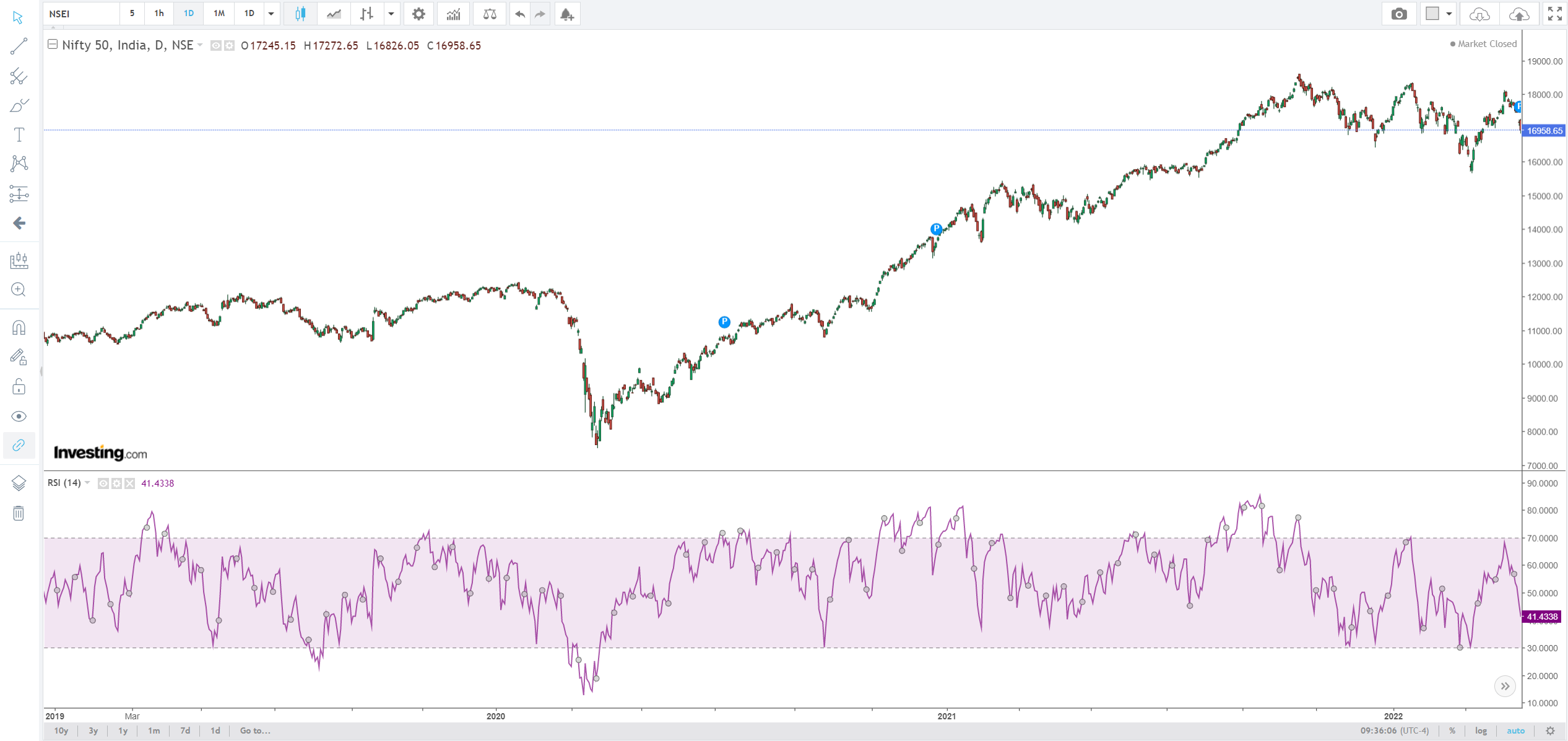Open the object tree layers icon
The image size is (1568, 741).
(x=19, y=483)
